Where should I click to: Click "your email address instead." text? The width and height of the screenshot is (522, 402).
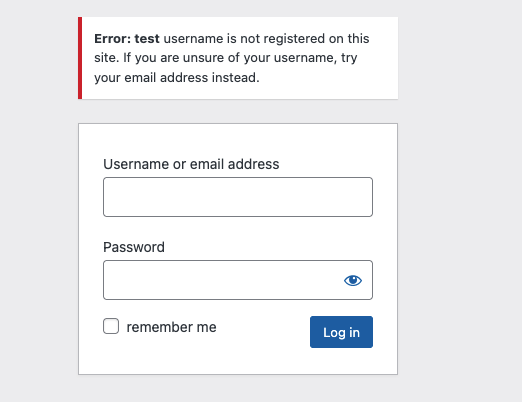pyautogui.click(x=177, y=78)
